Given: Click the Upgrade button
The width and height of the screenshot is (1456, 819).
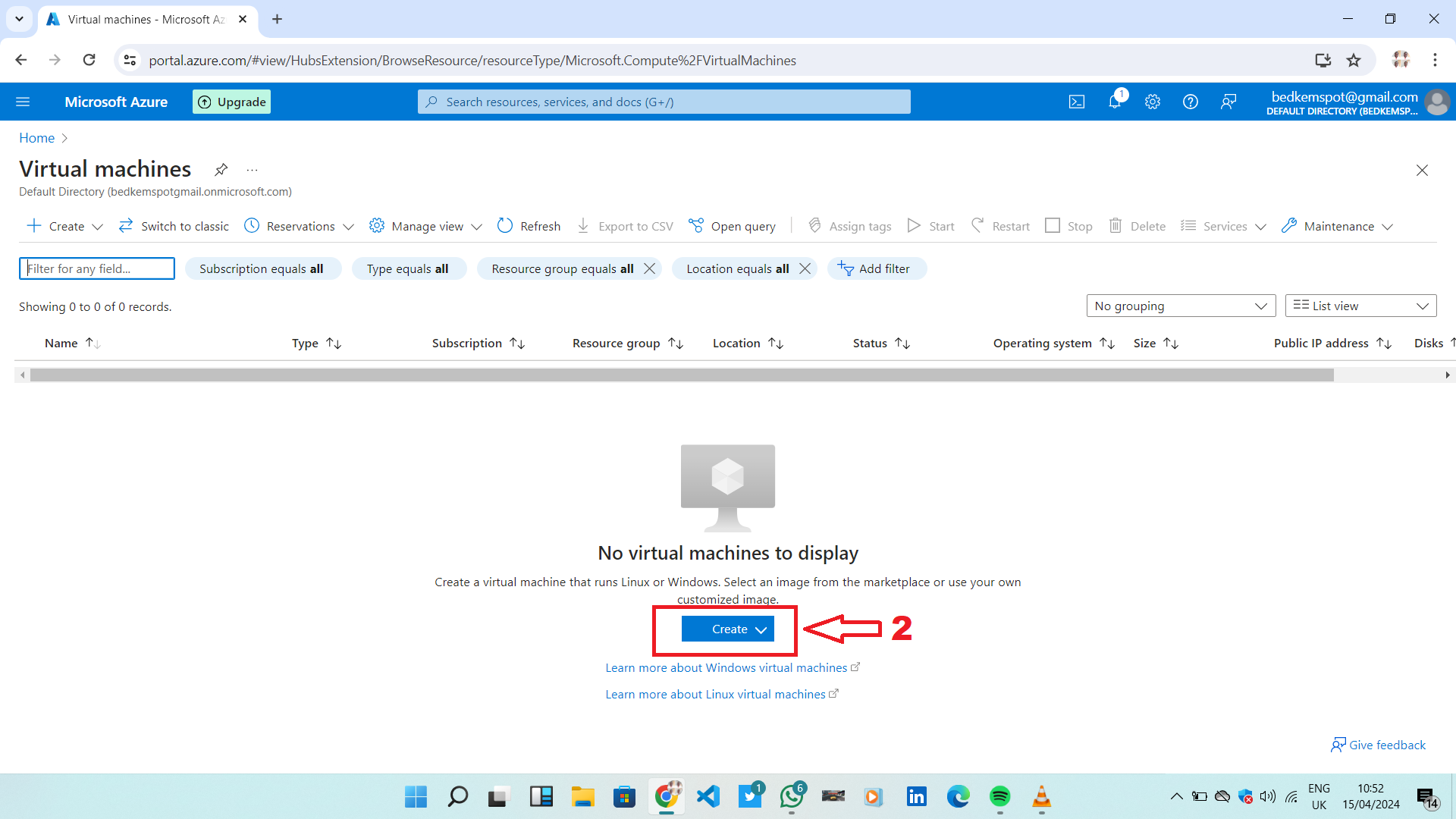Looking at the screenshot, I should click(x=232, y=102).
